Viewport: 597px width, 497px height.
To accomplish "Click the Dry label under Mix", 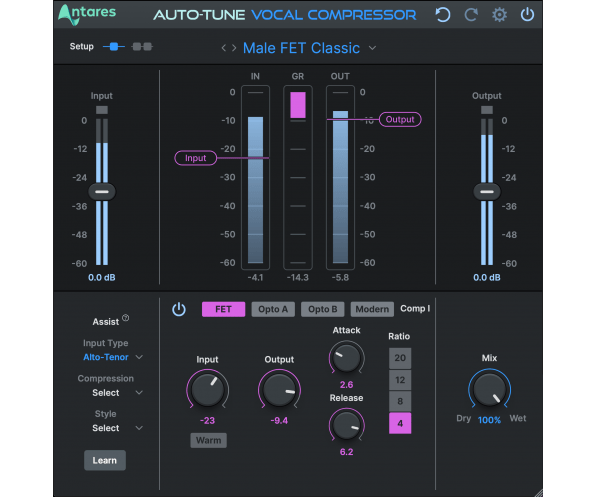I will point(463,419).
